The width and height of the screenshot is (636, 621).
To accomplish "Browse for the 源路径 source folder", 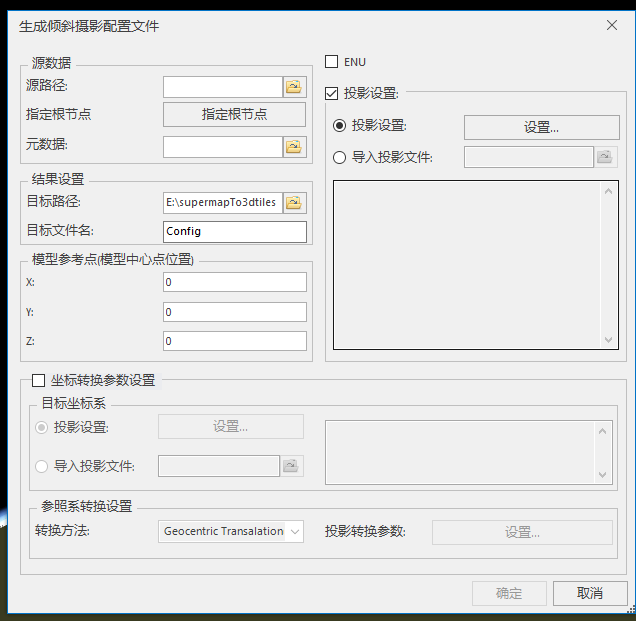I will click(294, 87).
